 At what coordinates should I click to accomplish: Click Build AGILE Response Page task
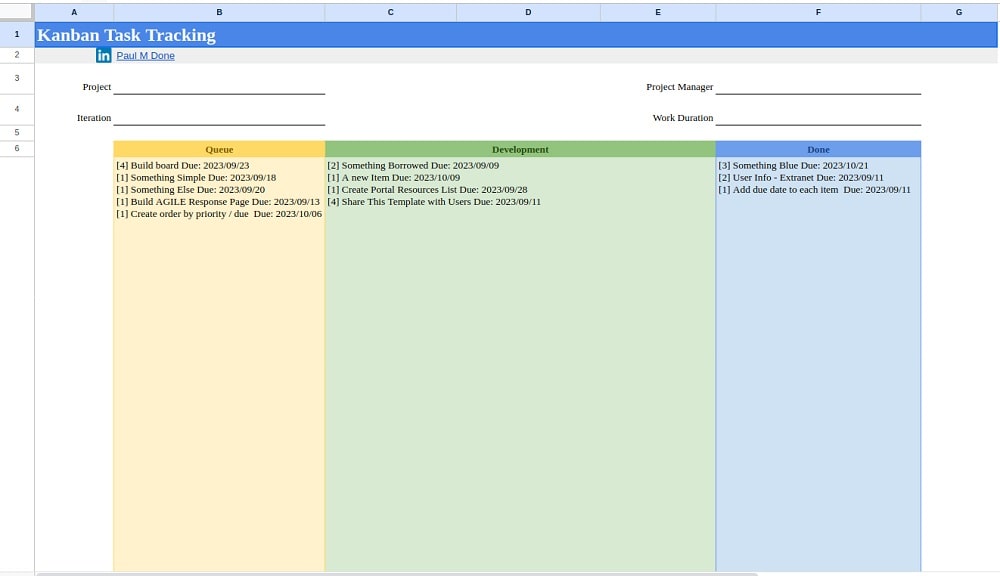point(217,202)
